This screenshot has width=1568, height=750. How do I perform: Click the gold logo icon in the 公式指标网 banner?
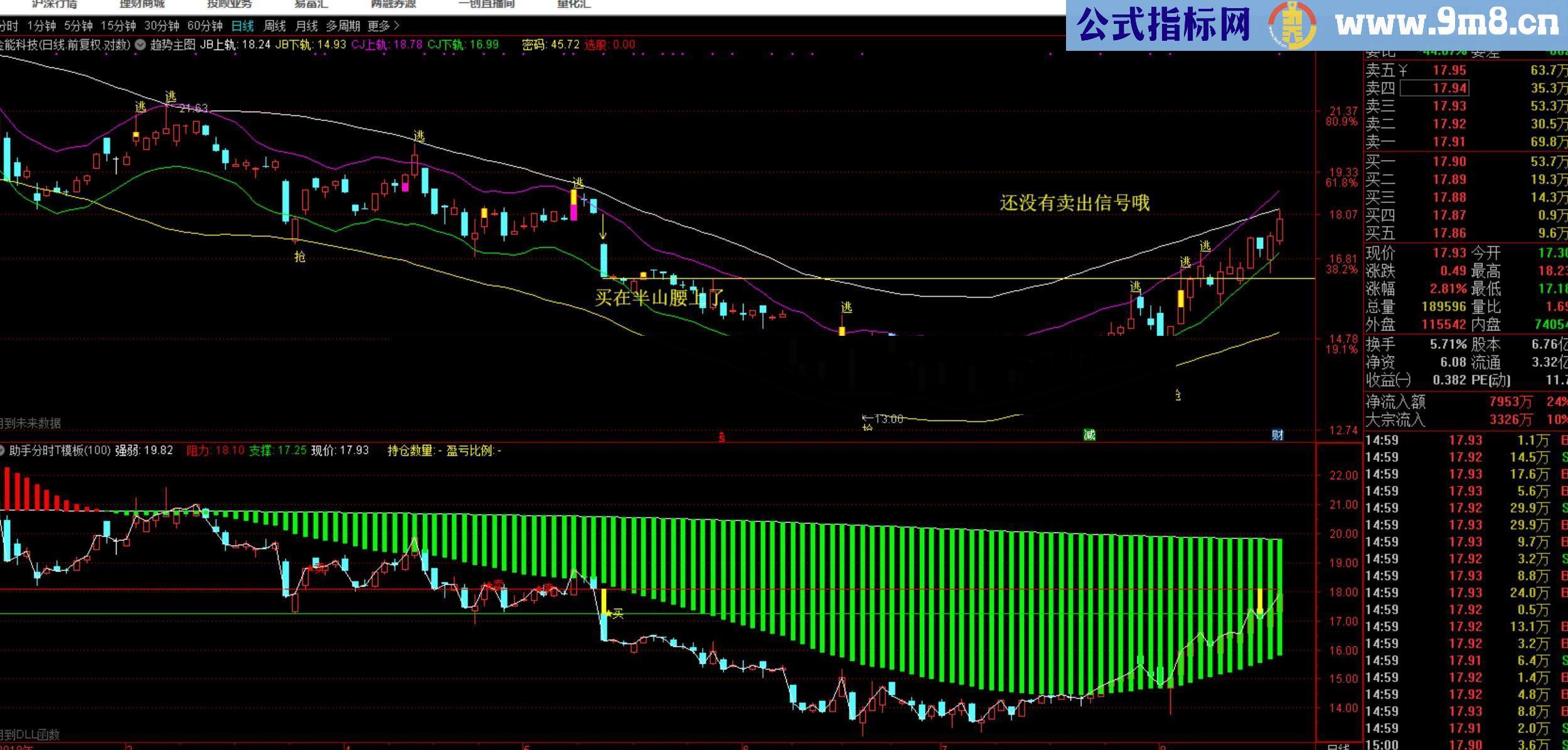pos(1292,26)
